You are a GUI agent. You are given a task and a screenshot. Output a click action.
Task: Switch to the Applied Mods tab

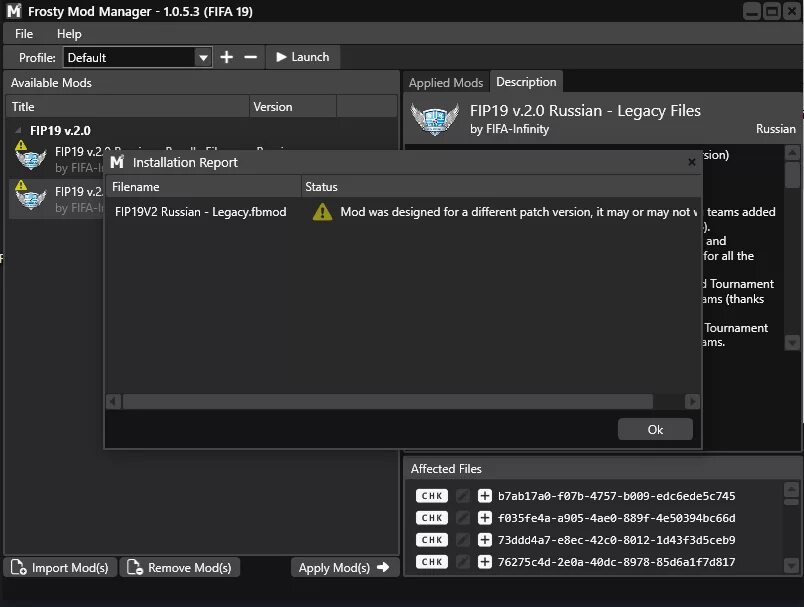click(x=446, y=83)
